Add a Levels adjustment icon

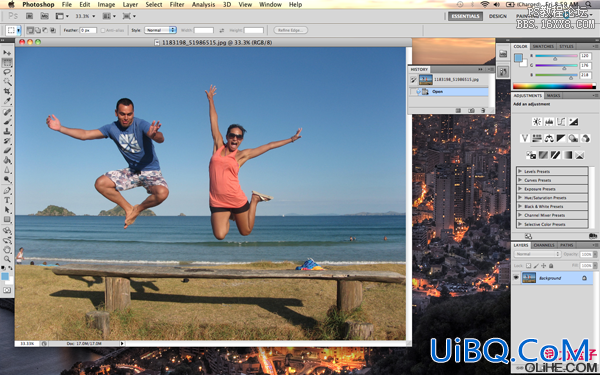pos(549,122)
